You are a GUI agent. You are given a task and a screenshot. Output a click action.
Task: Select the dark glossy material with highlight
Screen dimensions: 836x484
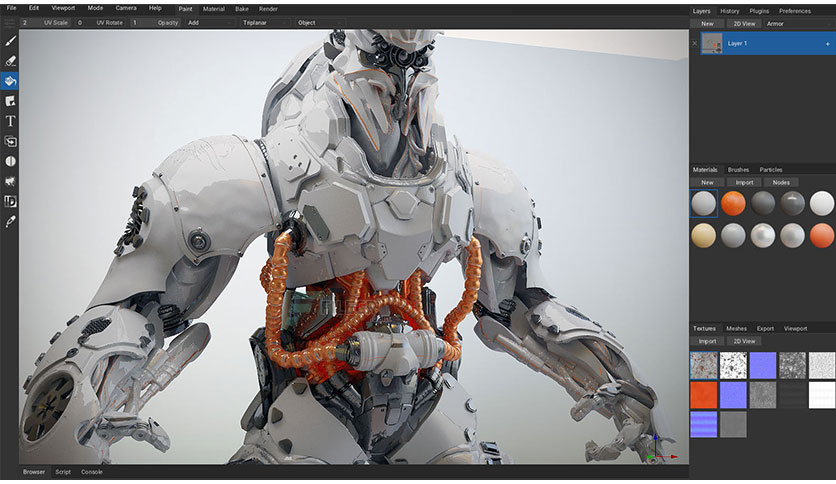pos(792,204)
